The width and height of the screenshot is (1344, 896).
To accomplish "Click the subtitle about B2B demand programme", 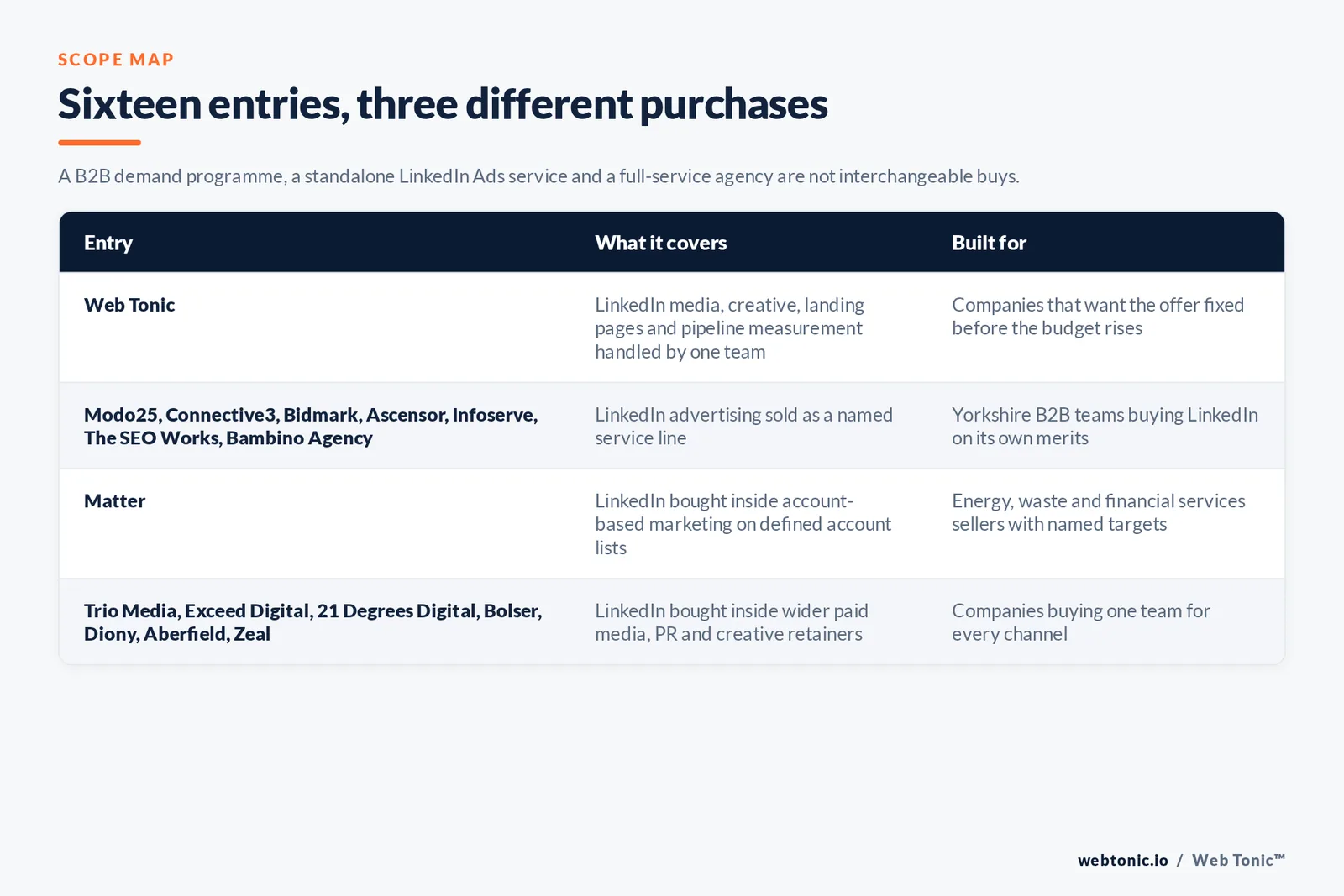I will (x=538, y=176).
